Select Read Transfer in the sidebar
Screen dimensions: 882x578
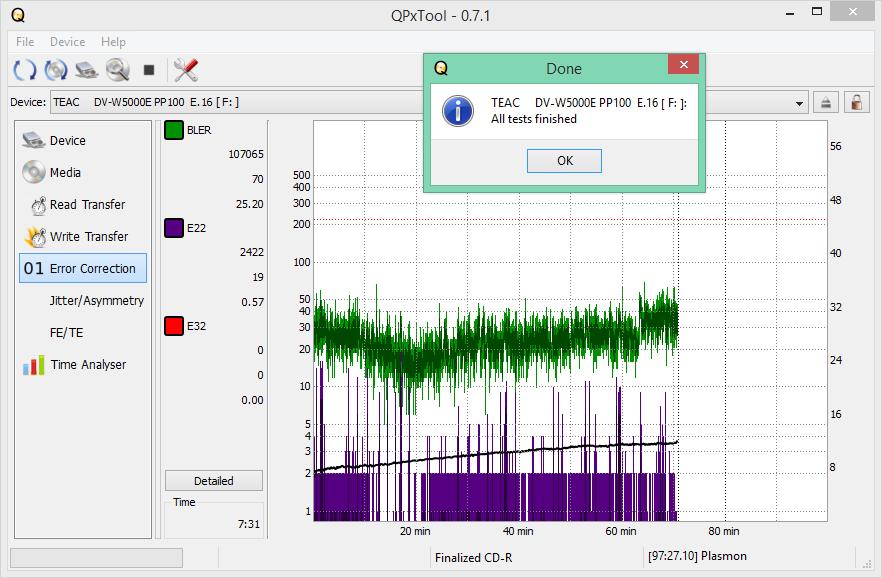pyautogui.click(x=83, y=205)
